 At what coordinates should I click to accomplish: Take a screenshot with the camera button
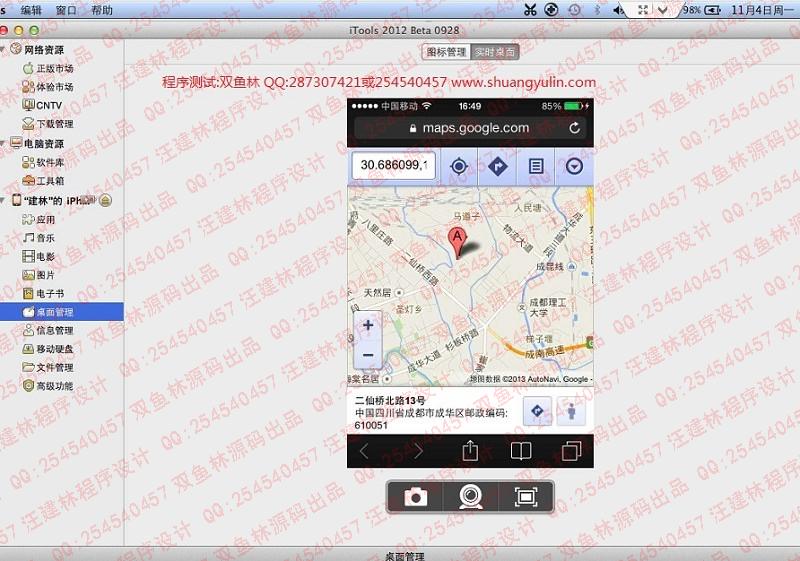[x=415, y=496]
